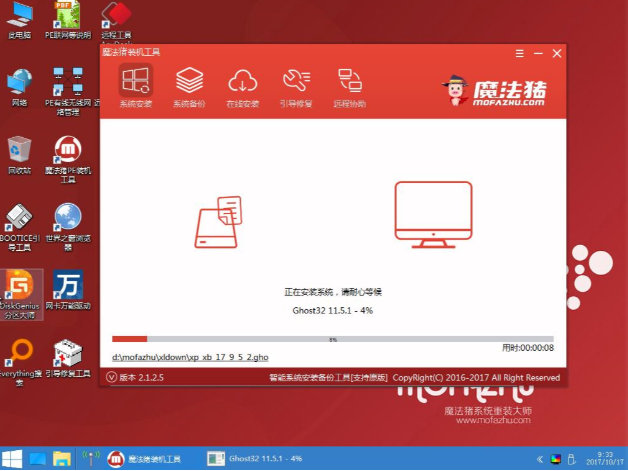Click the Ghost32 11.5.1 - 4% status text

(333, 310)
